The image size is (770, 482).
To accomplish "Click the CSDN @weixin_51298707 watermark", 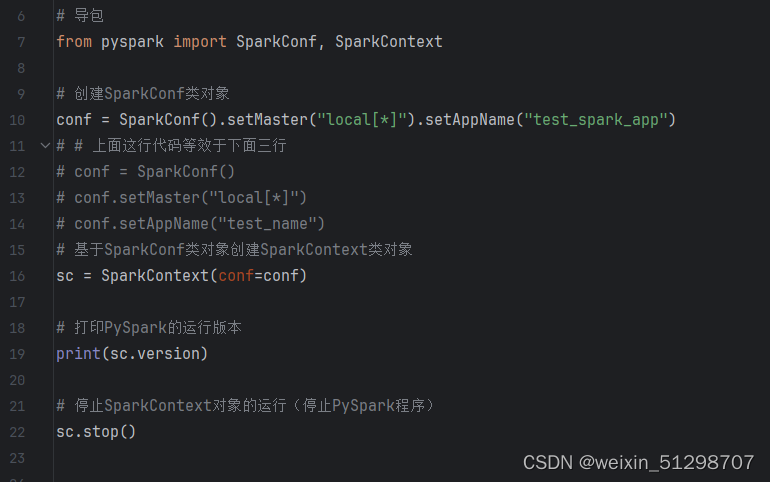I will 638,462.
